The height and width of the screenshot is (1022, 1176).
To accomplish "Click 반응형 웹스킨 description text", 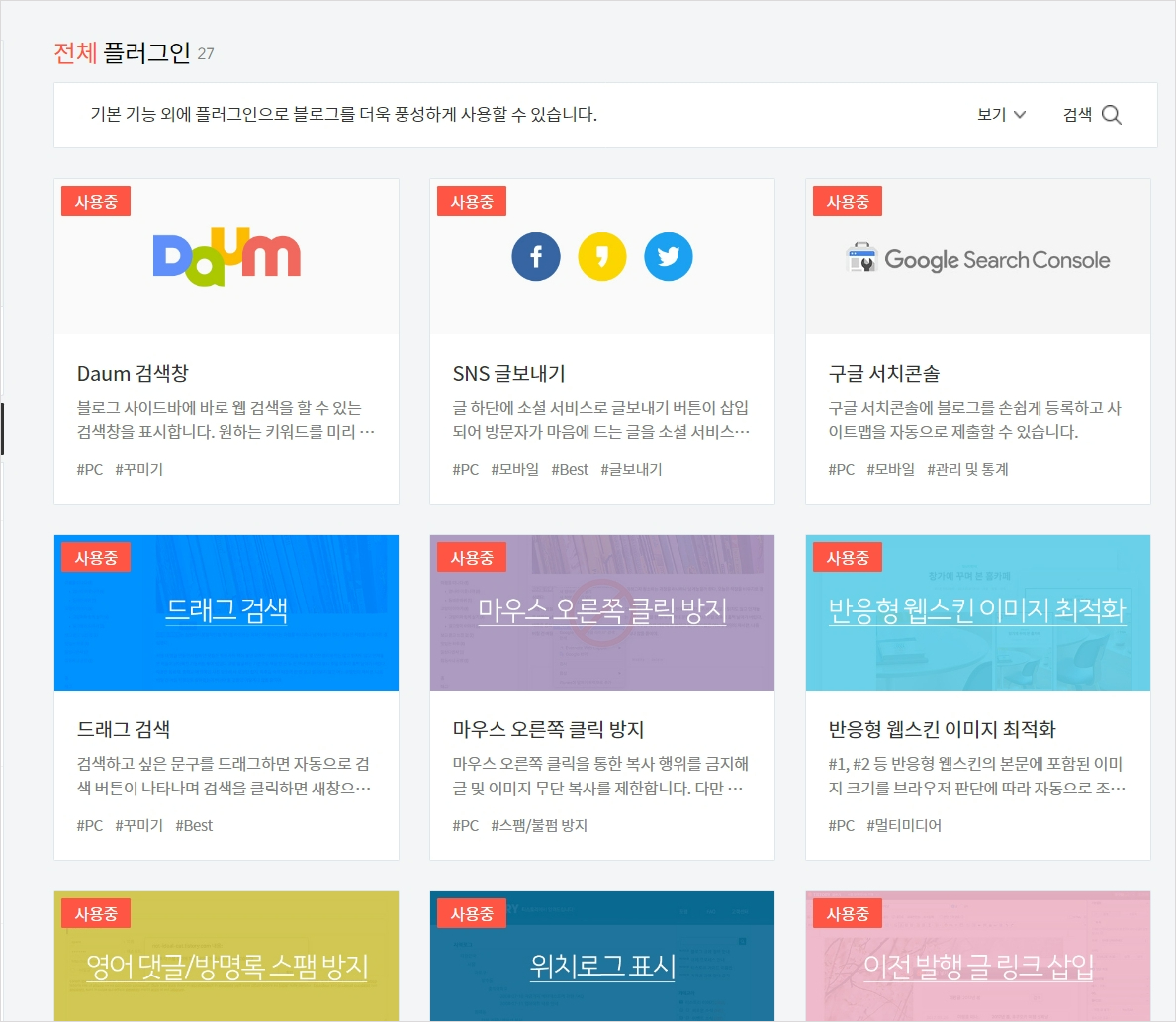I will click(x=977, y=776).
